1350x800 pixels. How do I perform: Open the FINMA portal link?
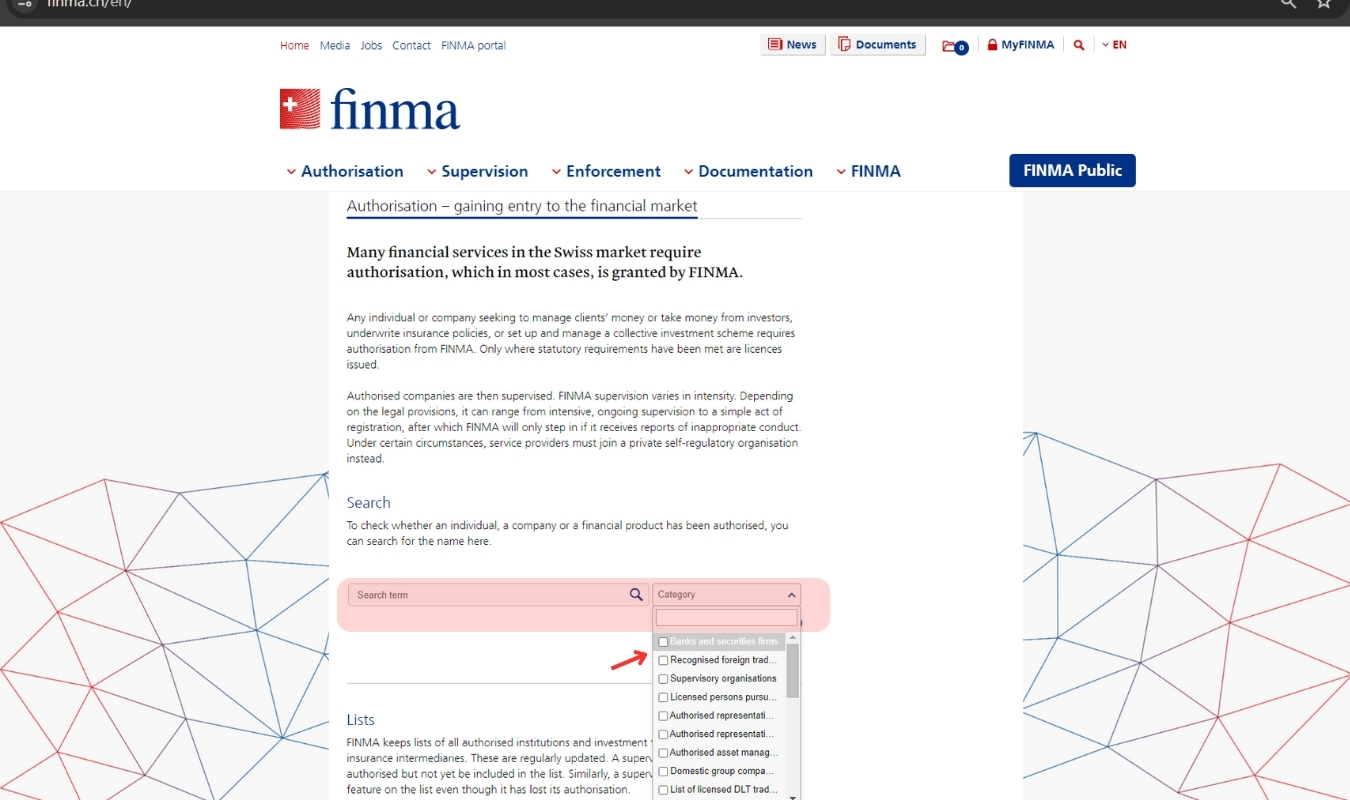pos(473,45)
